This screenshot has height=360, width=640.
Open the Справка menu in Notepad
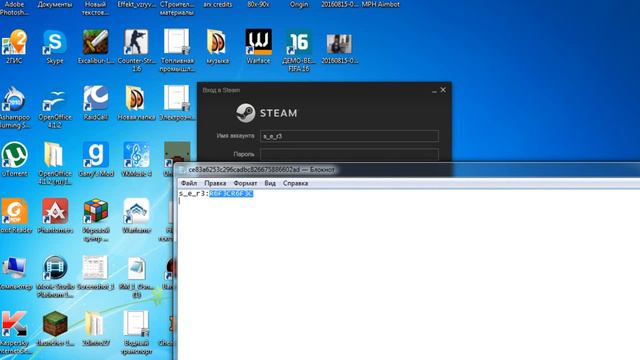(x=296, y=183)
